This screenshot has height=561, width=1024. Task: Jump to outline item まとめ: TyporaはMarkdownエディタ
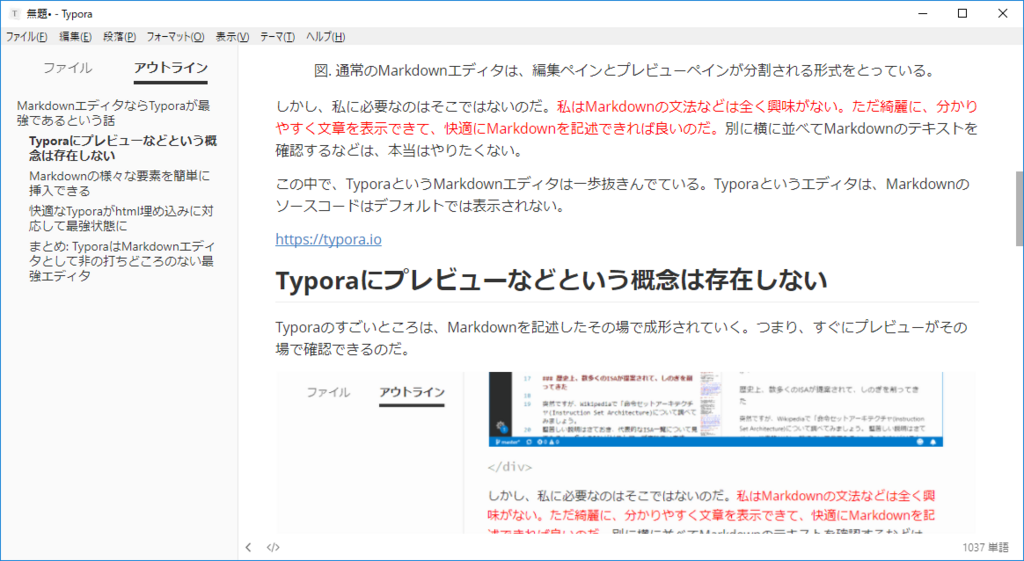[121, 261]
